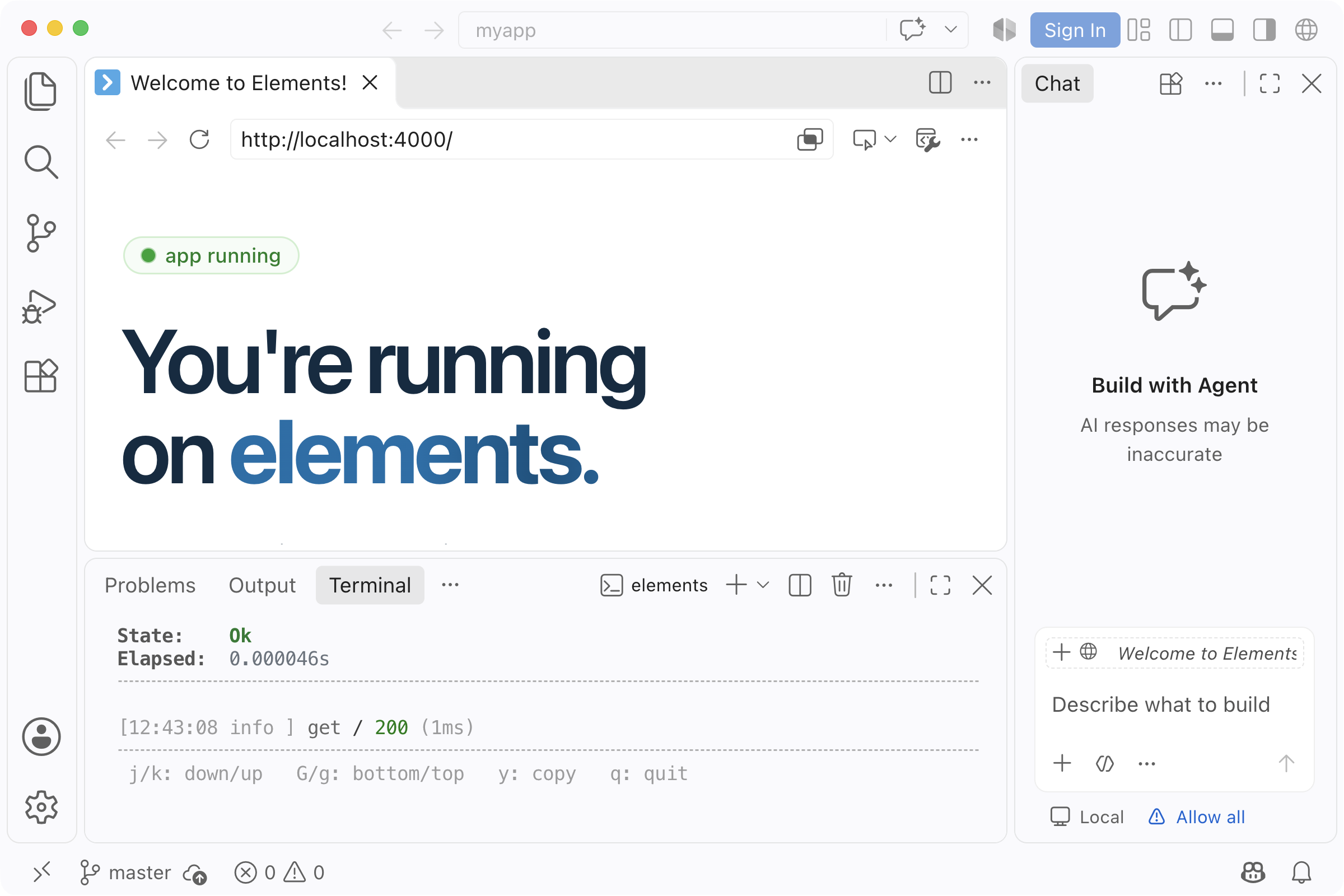The width and height of the screenshot is (1344, 896).
Task: Open the Accounts icon in sidebar
Action: click(41, 736)
